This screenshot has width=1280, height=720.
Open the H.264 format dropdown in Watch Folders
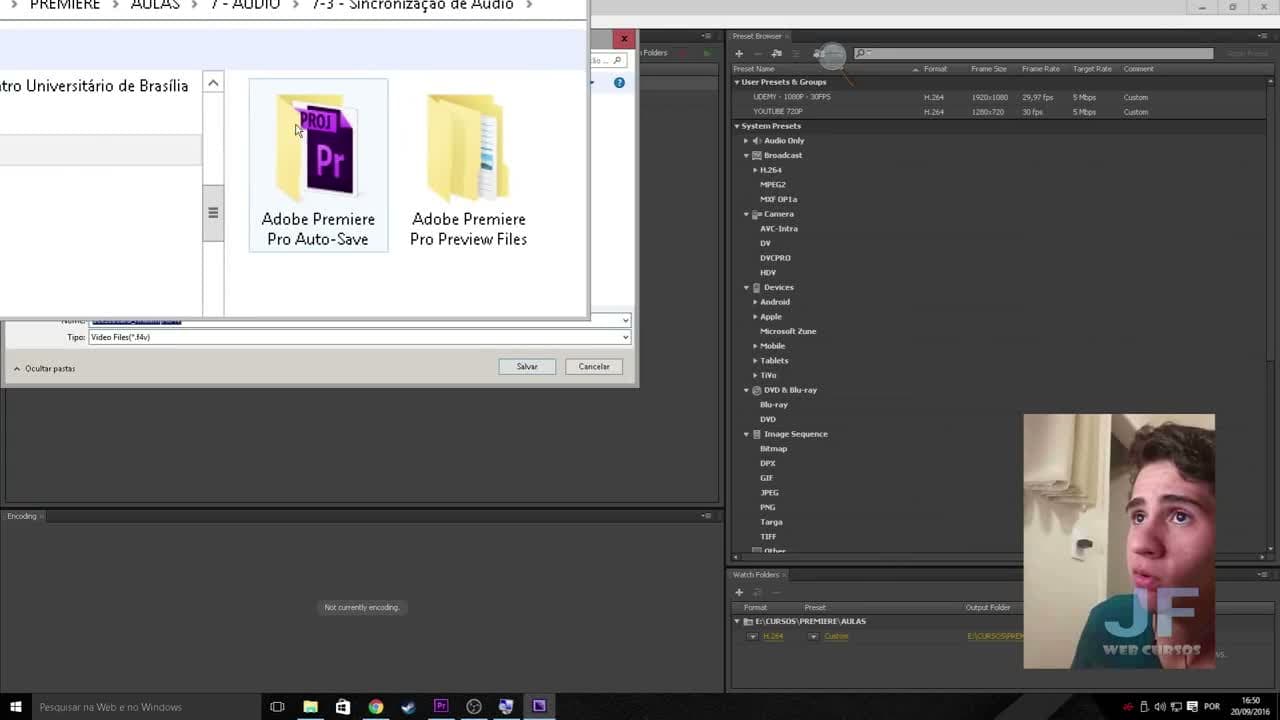[x=752, y=636]
